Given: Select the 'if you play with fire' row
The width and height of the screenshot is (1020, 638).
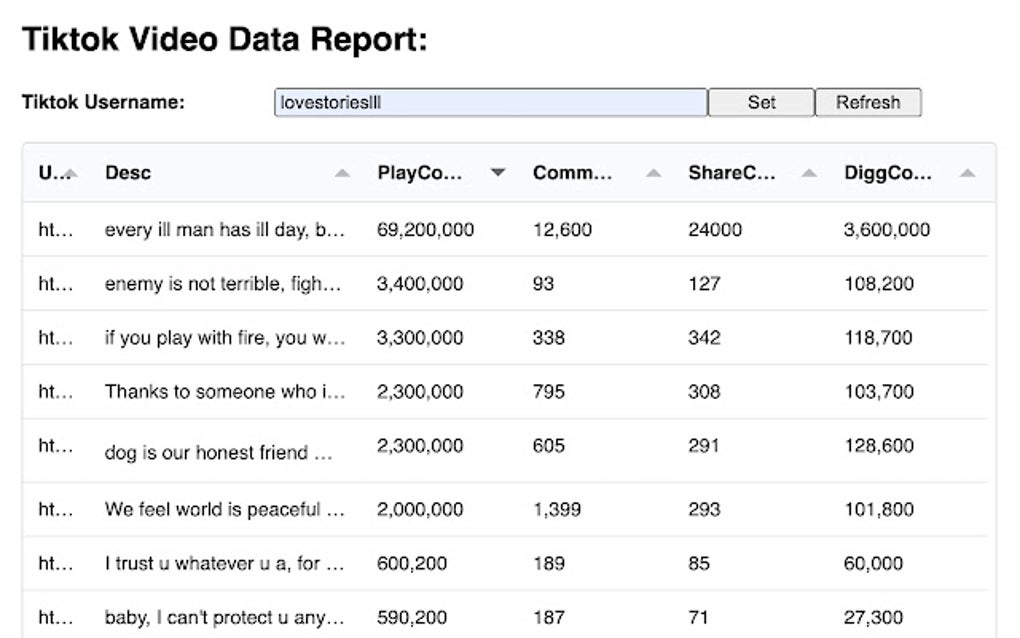Looking at the screenshot, I should pos(224,337).
